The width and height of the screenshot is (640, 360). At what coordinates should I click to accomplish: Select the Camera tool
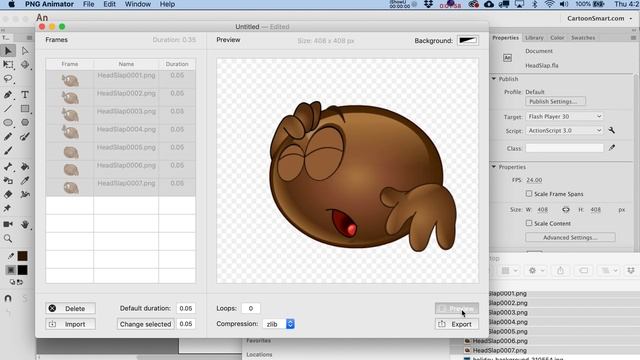(x=8, y=224)
